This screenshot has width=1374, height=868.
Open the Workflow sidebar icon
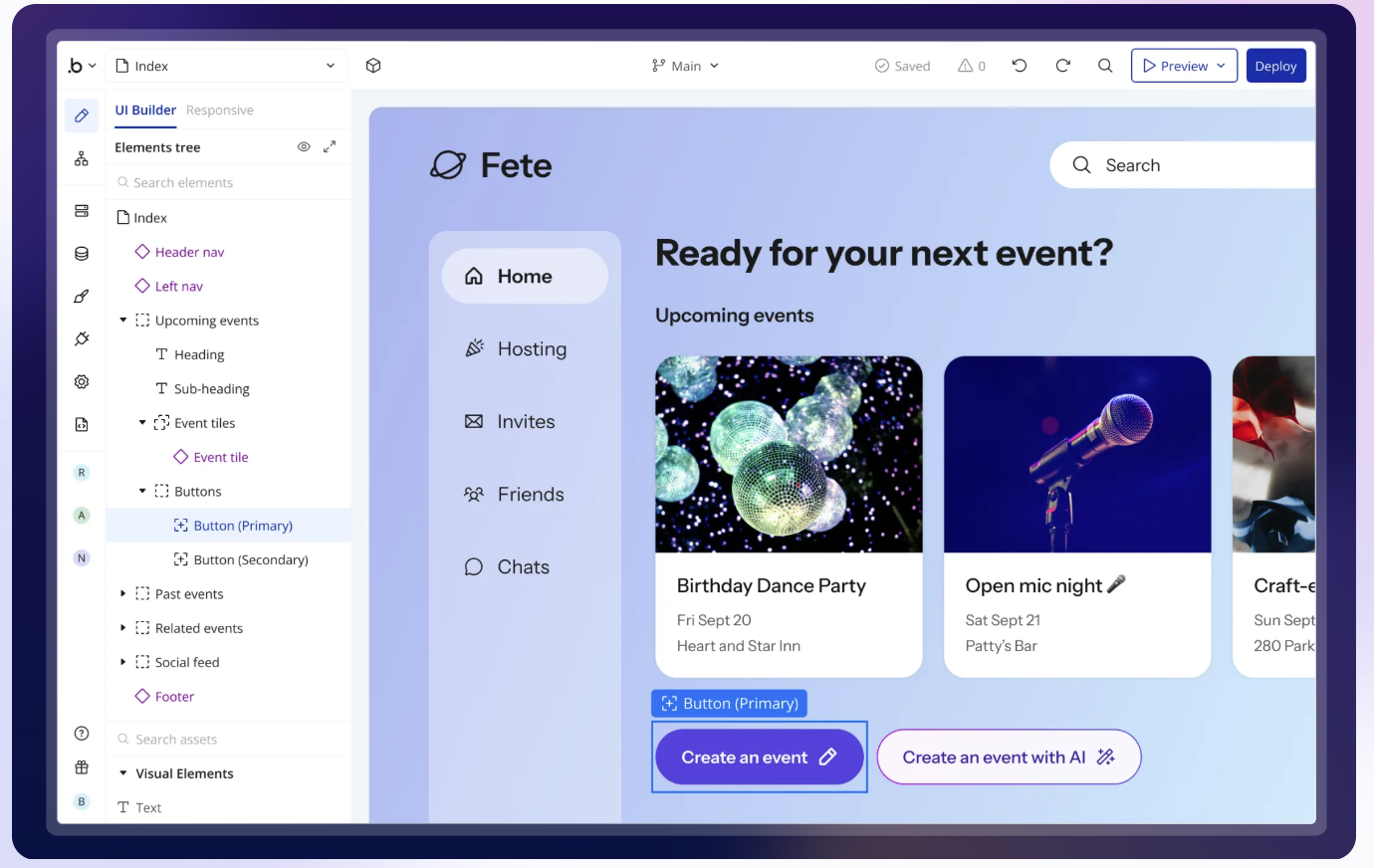click(82, 158)
